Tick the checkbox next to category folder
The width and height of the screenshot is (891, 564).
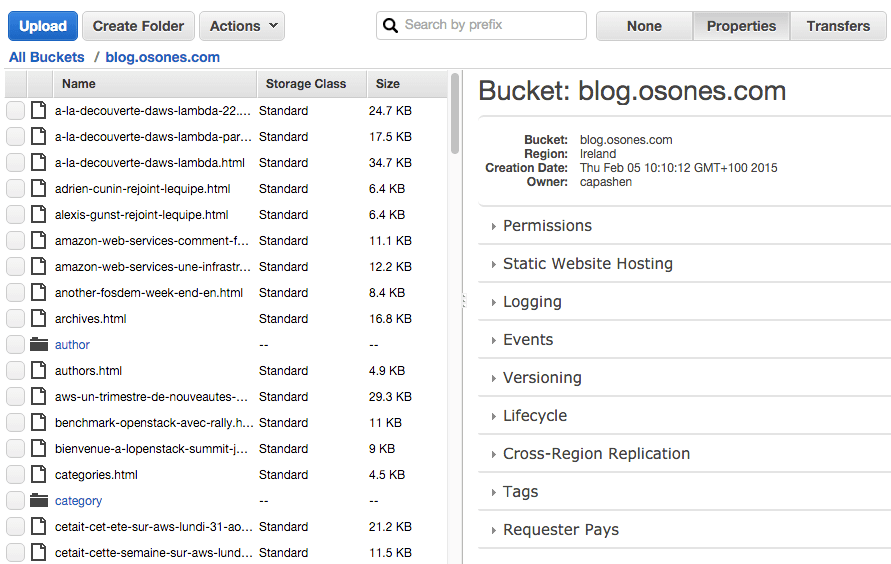tap(15, 501)
